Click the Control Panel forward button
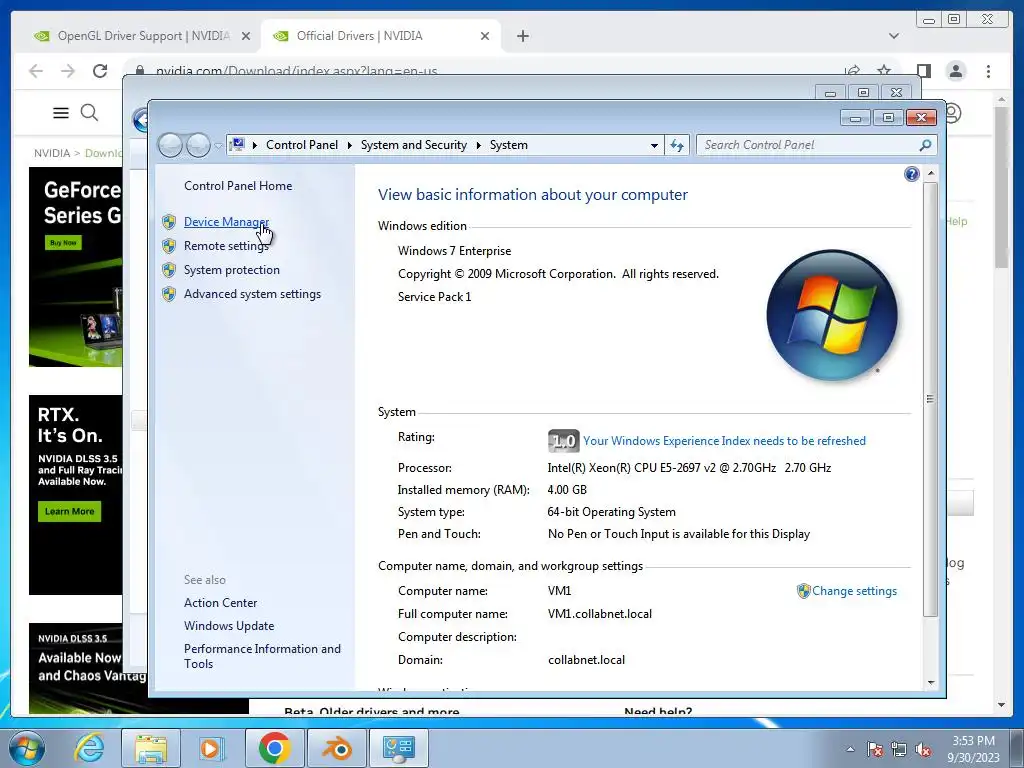1024x768 pixels. [198, 145]
